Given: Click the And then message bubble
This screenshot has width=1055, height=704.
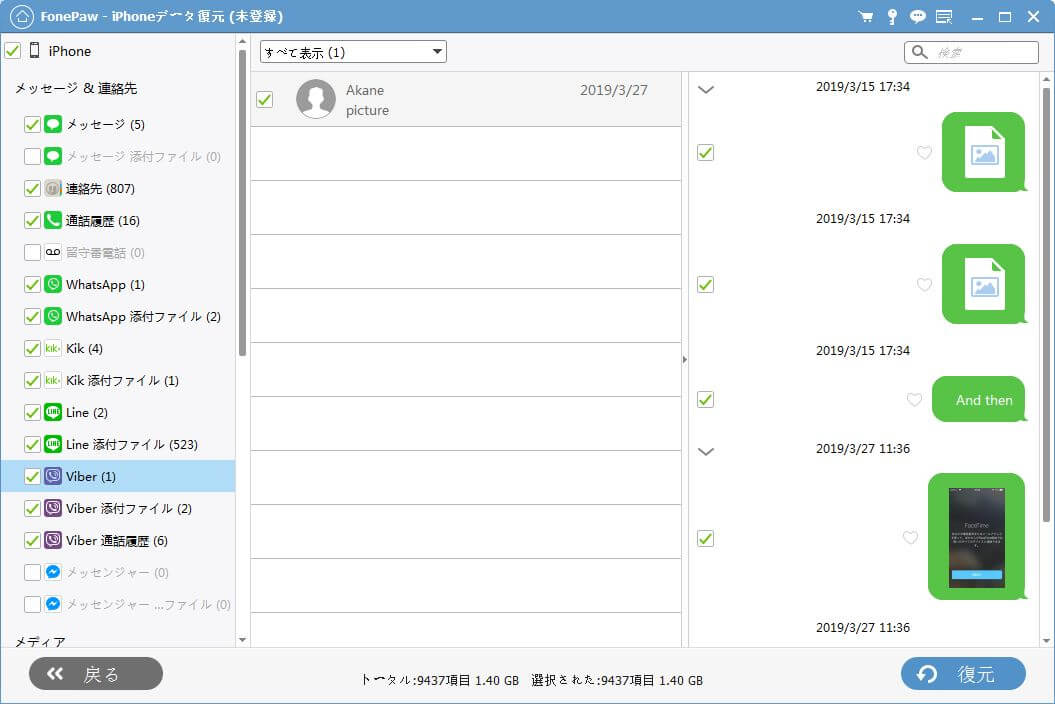Looking at the screenshot, I should click(x=979, y=399).
